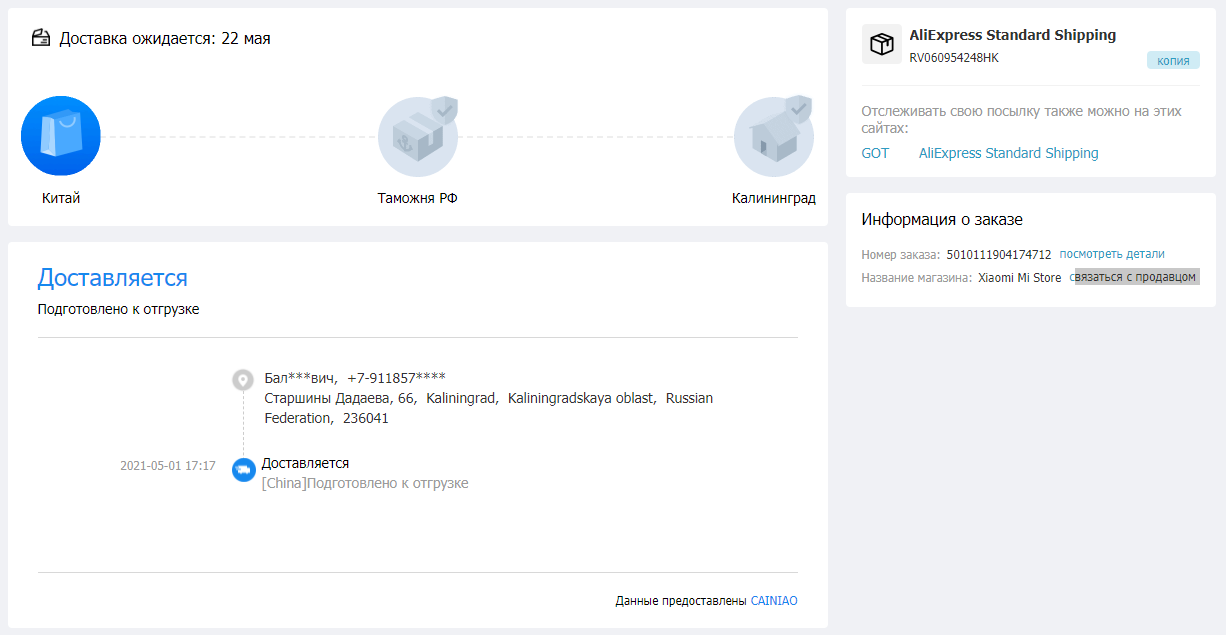Click the shipping box icon beside AliExpress Standard Shipping
The height and width of the screenshot is (635, 1226).
[881, 45]
